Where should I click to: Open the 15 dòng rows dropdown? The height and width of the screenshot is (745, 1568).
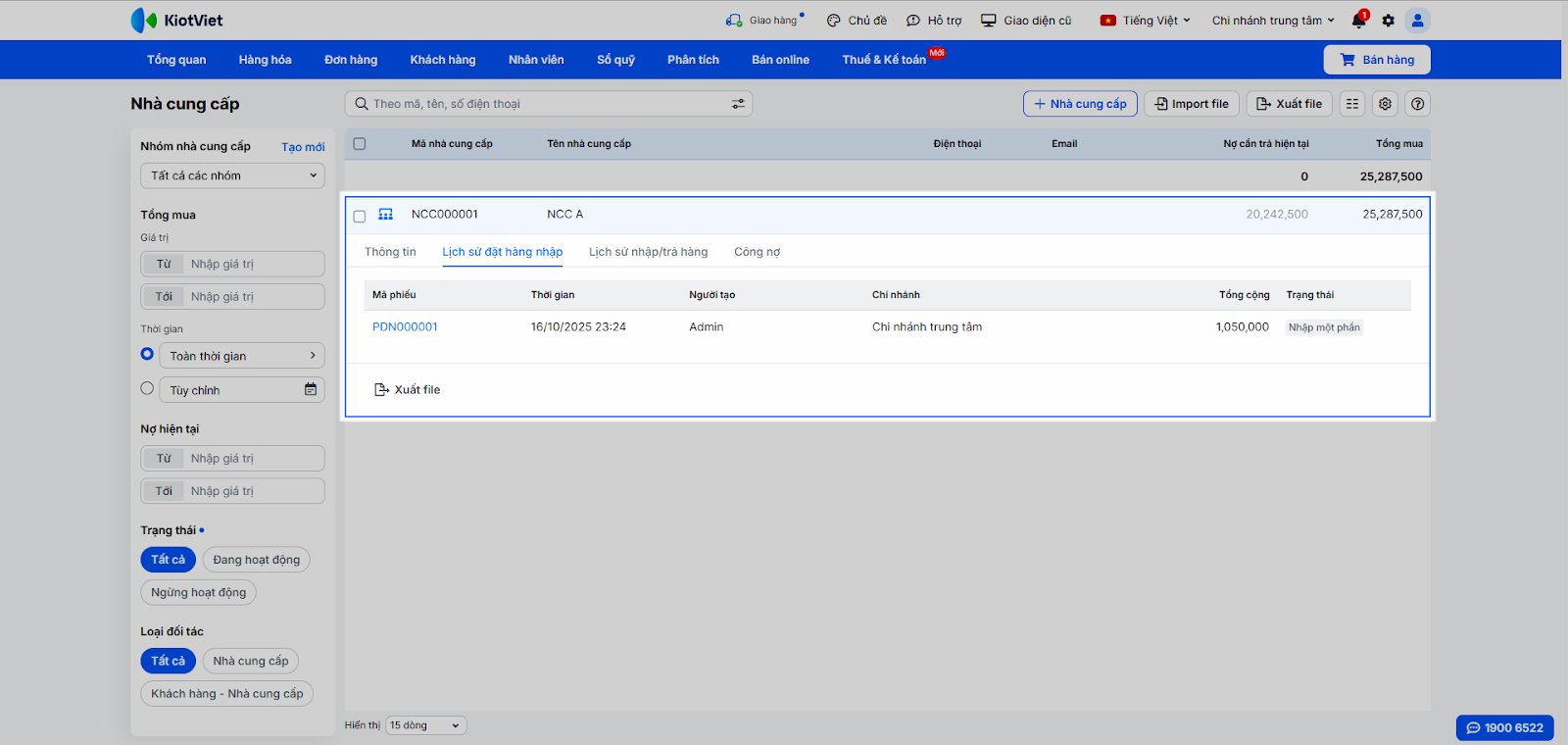pos(425,725)
